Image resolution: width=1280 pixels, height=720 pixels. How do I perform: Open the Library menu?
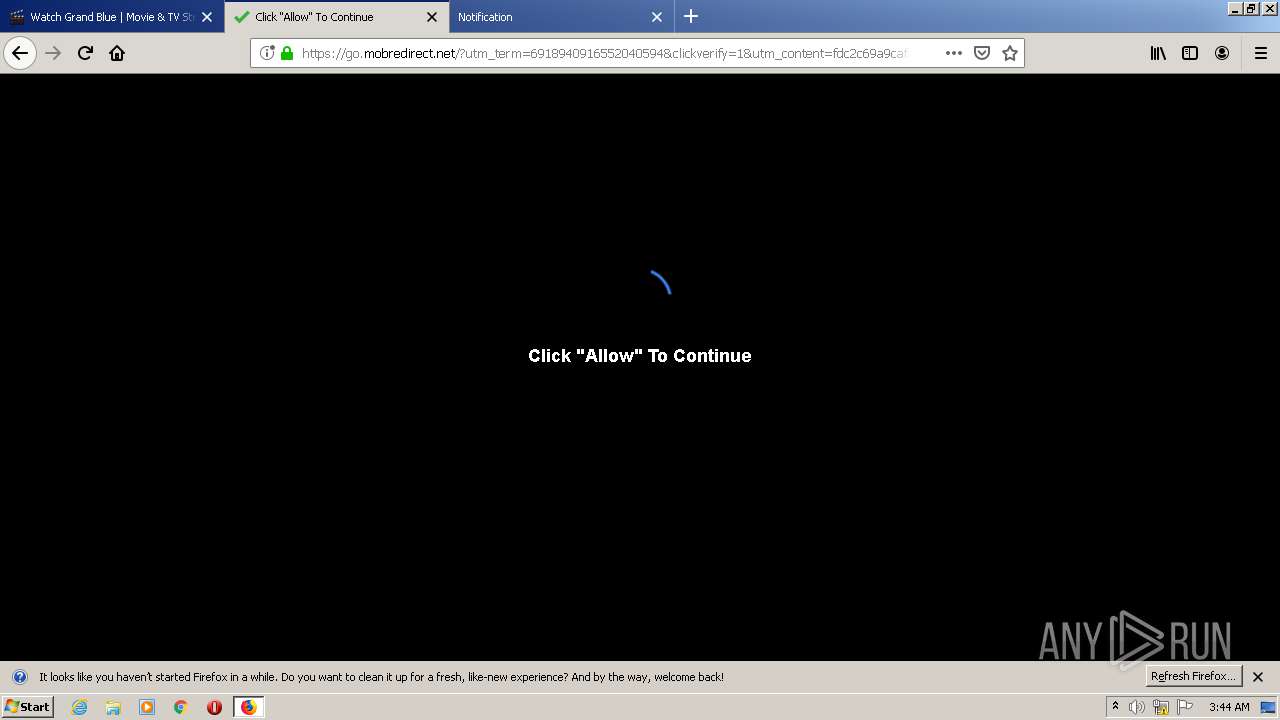[1158, 53]
